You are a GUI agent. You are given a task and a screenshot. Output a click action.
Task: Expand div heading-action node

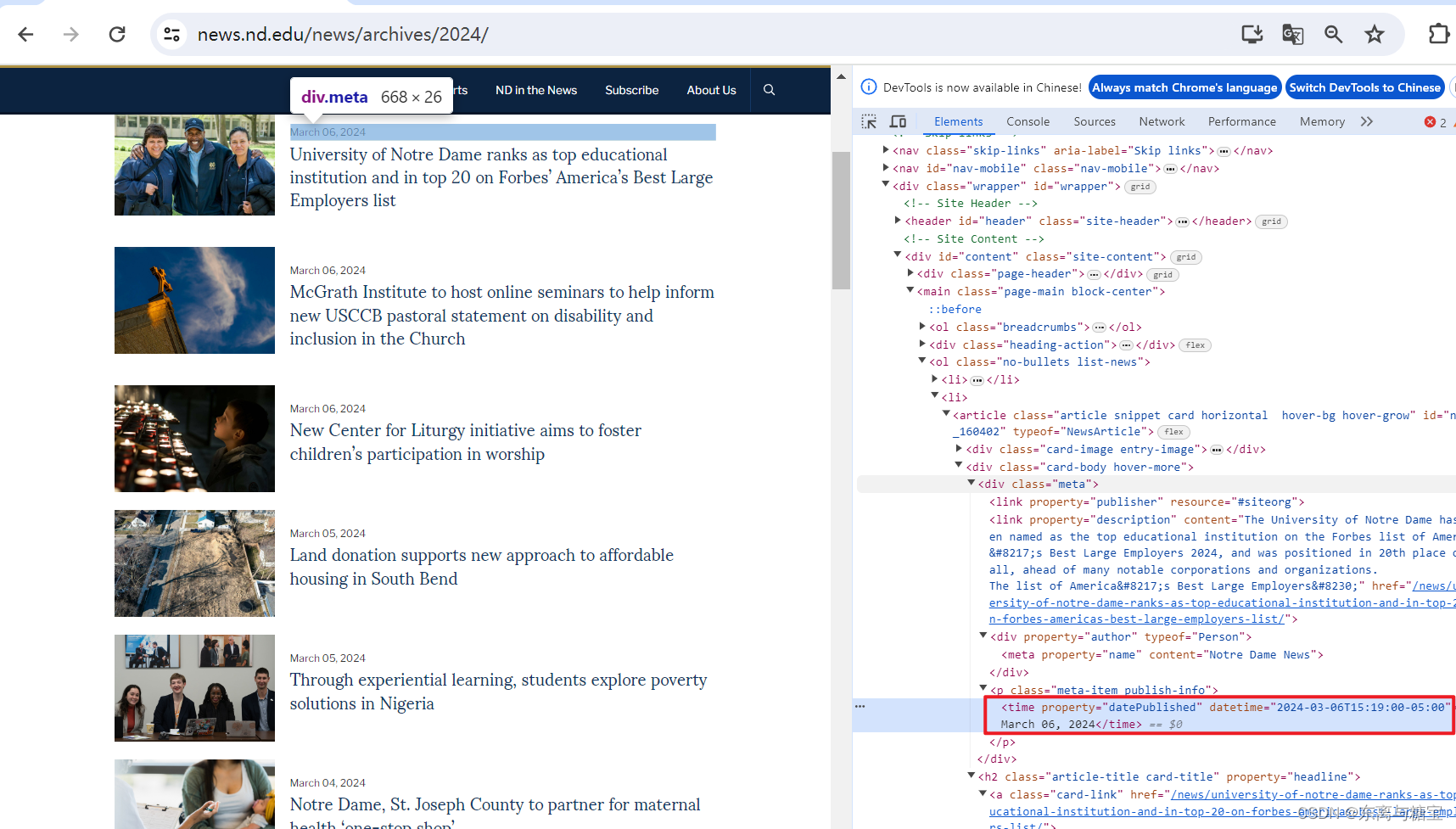pyautogui.click(x=922, y=344)
